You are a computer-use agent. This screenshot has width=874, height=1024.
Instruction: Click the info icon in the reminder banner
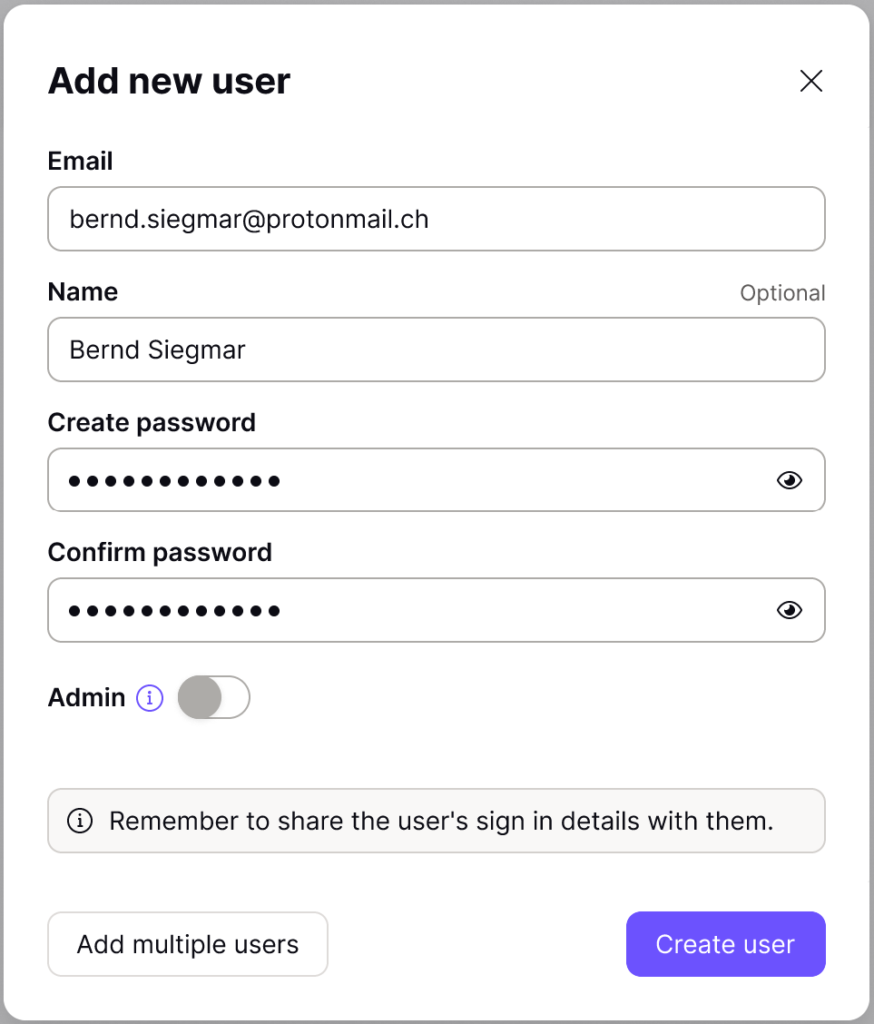point(80,820)
